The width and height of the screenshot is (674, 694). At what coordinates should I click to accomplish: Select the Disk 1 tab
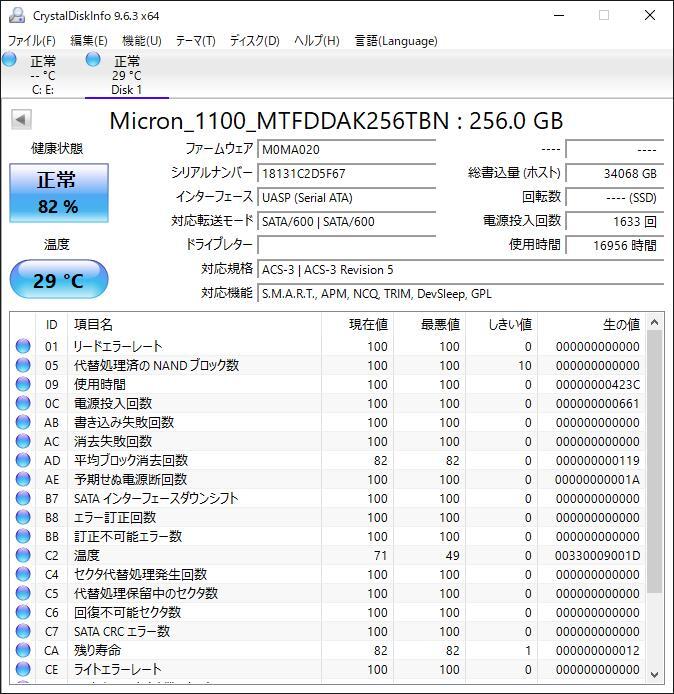tap(126, 75)
